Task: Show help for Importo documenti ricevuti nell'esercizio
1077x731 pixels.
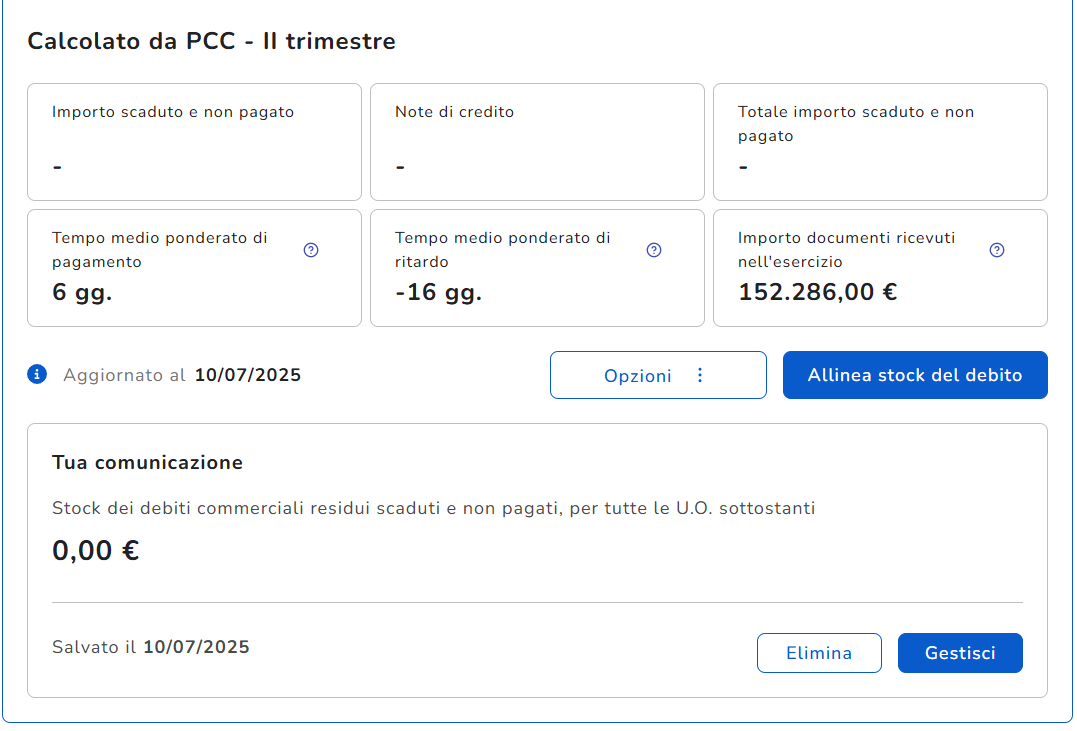Action: (997, 250)
